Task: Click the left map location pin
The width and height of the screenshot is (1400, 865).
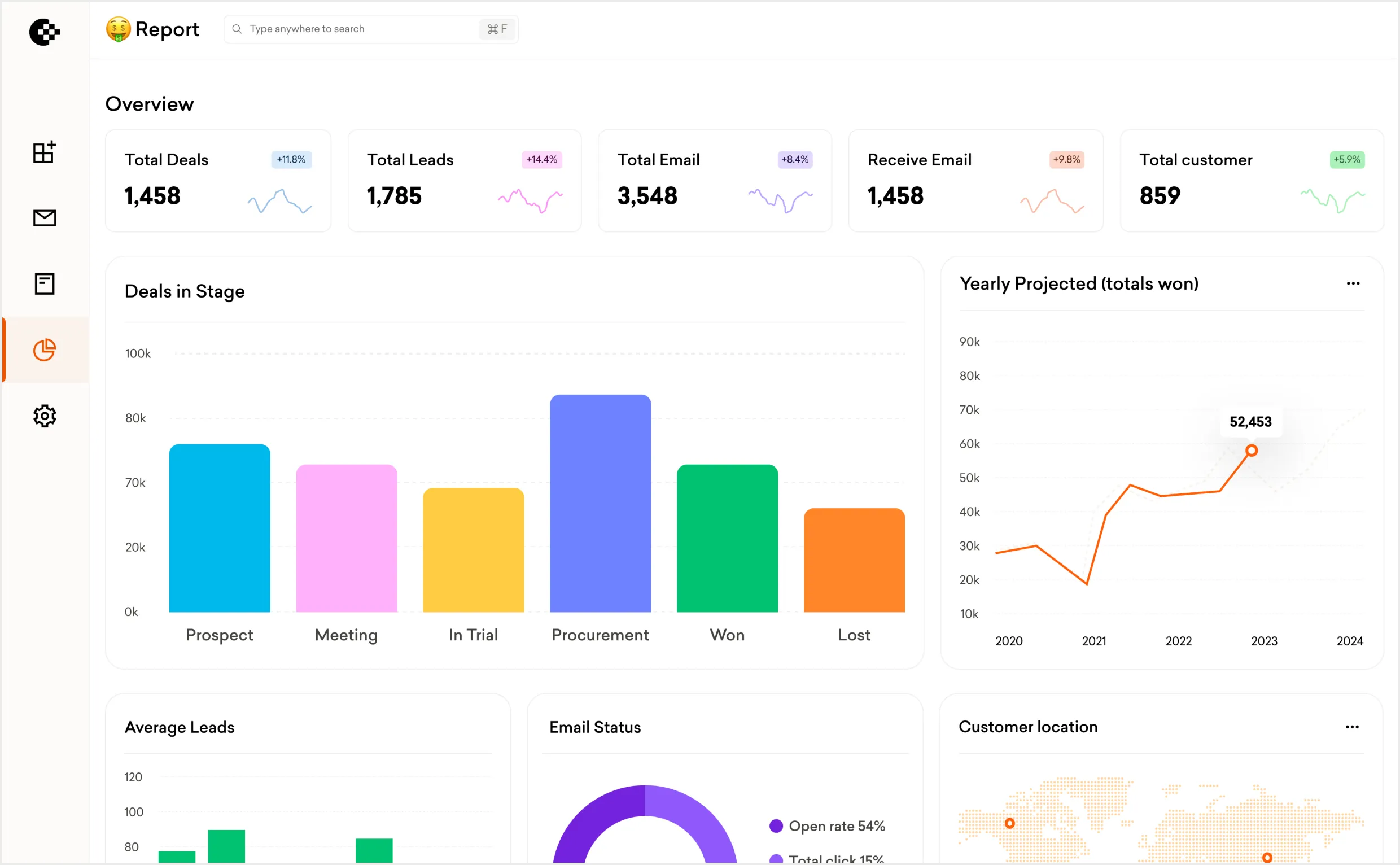Action: [1010, 823]
